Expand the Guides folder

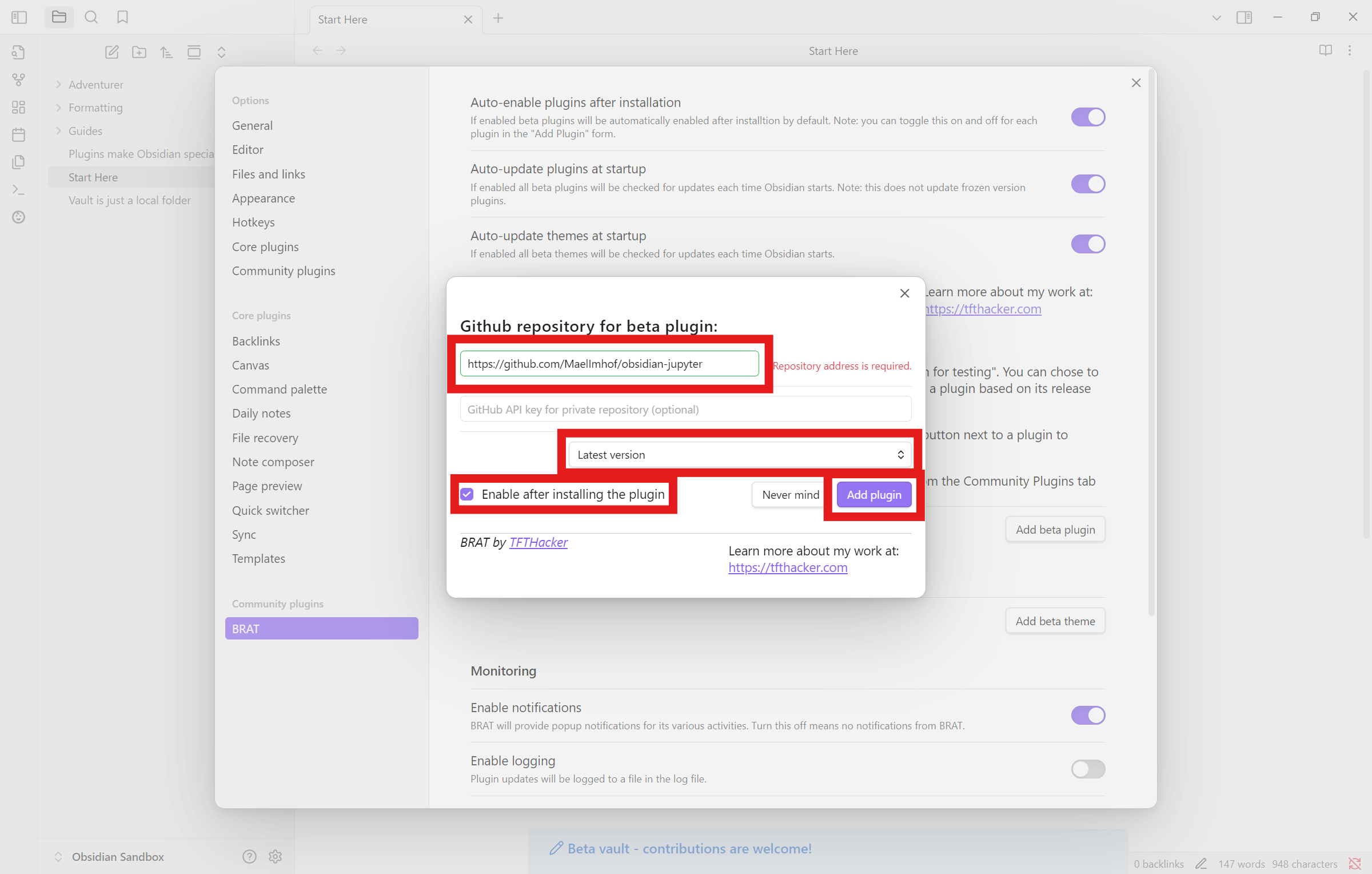58,131
